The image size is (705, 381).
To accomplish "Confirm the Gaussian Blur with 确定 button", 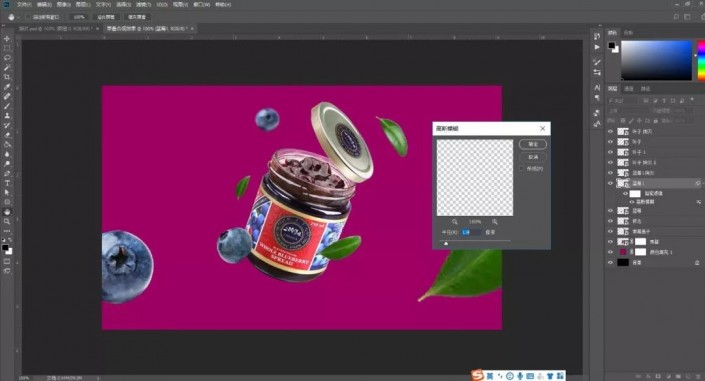I will (x=533, y=144).
